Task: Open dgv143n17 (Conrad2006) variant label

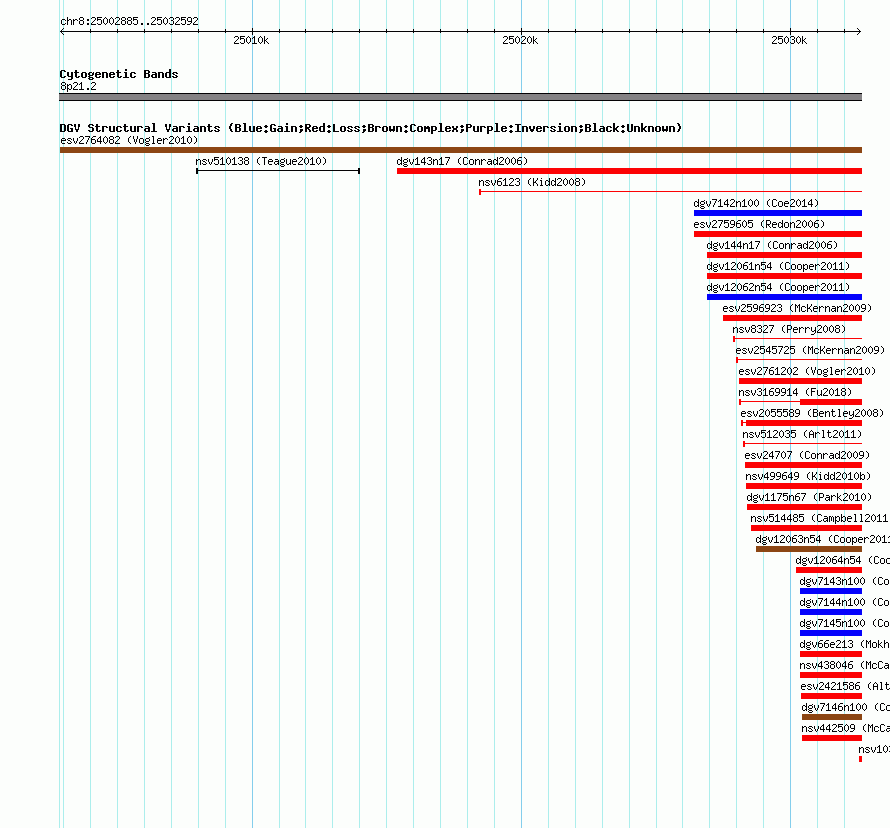Action: (x=462, y=161)
